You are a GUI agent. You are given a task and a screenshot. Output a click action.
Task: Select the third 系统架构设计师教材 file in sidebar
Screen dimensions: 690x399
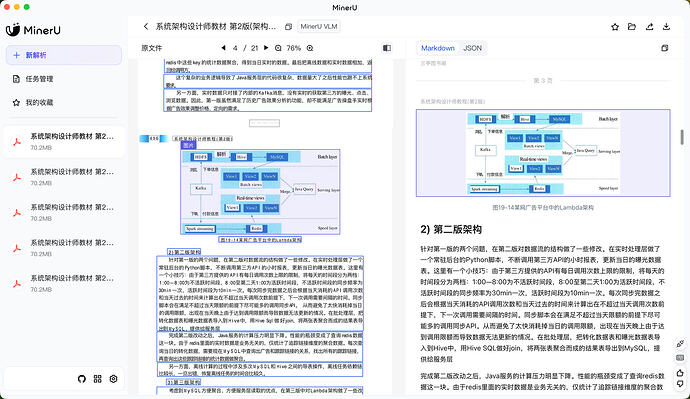64,212
